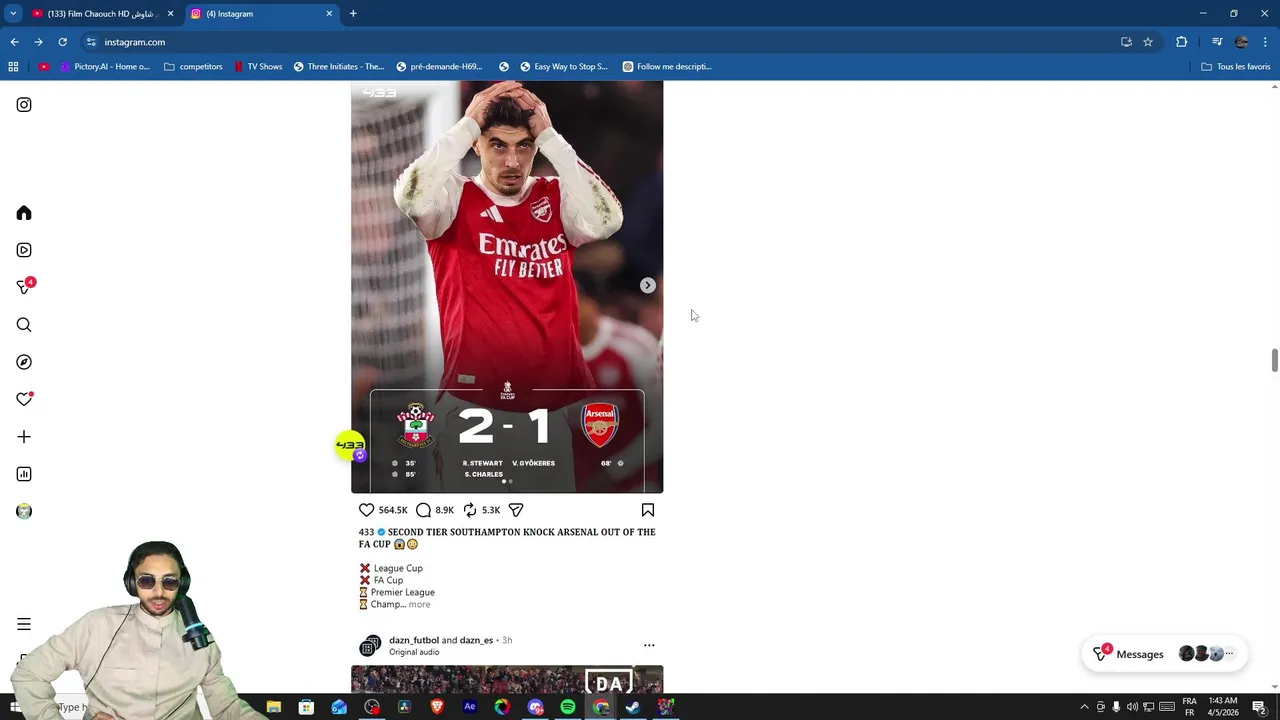
Task: Open pré-demande-H69 bookmark
Action: pos(439,67)
